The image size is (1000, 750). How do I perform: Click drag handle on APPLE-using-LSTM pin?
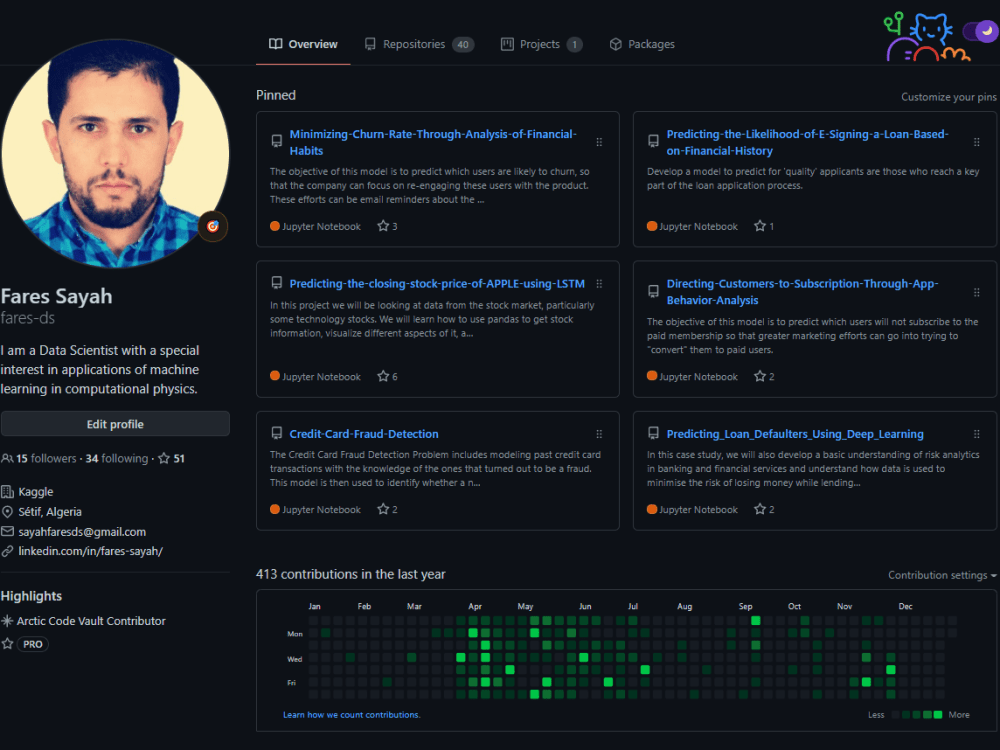click(x=599, y=284)
